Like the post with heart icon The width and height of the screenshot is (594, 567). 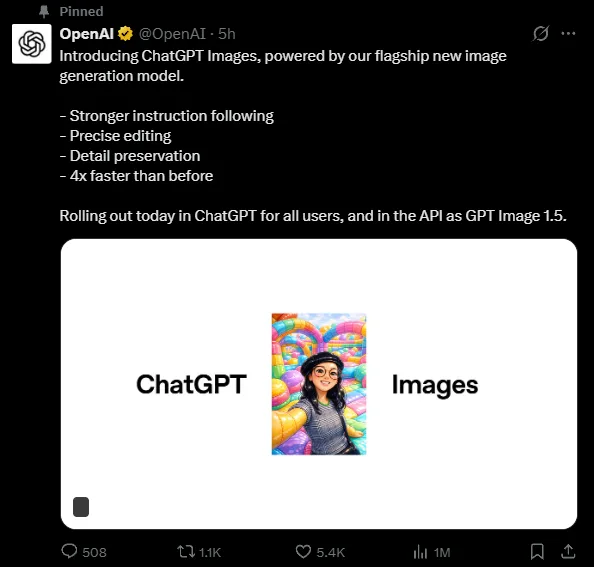(x=303, y=551)
